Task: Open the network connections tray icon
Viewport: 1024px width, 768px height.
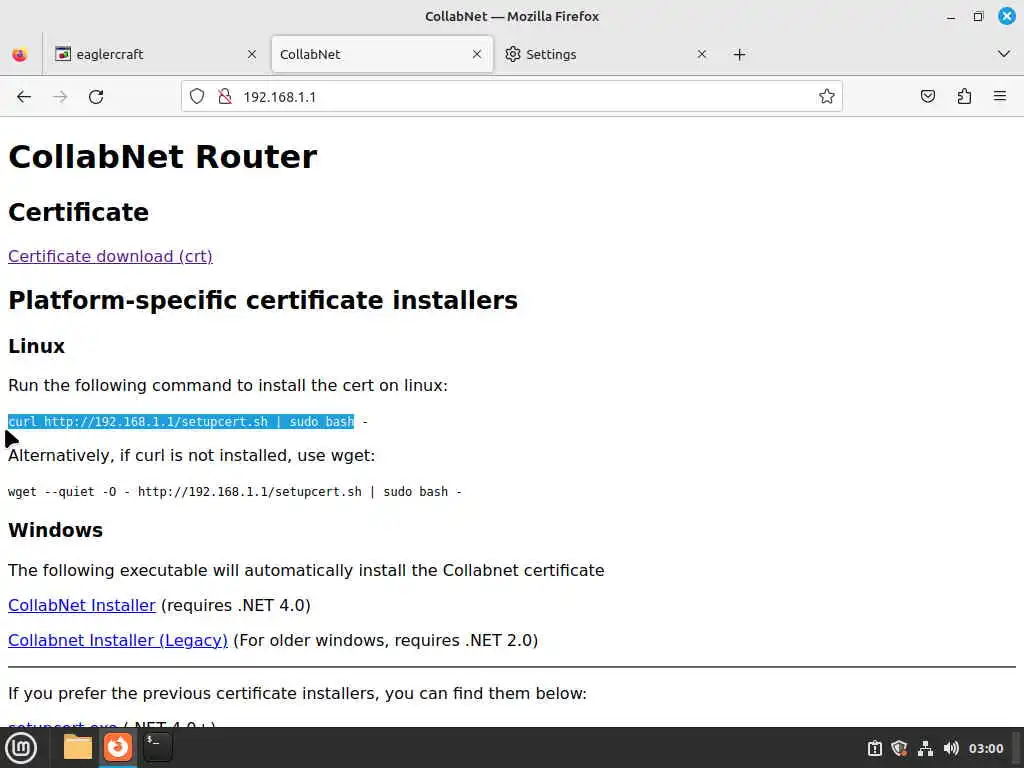Action: coord(925,748)
